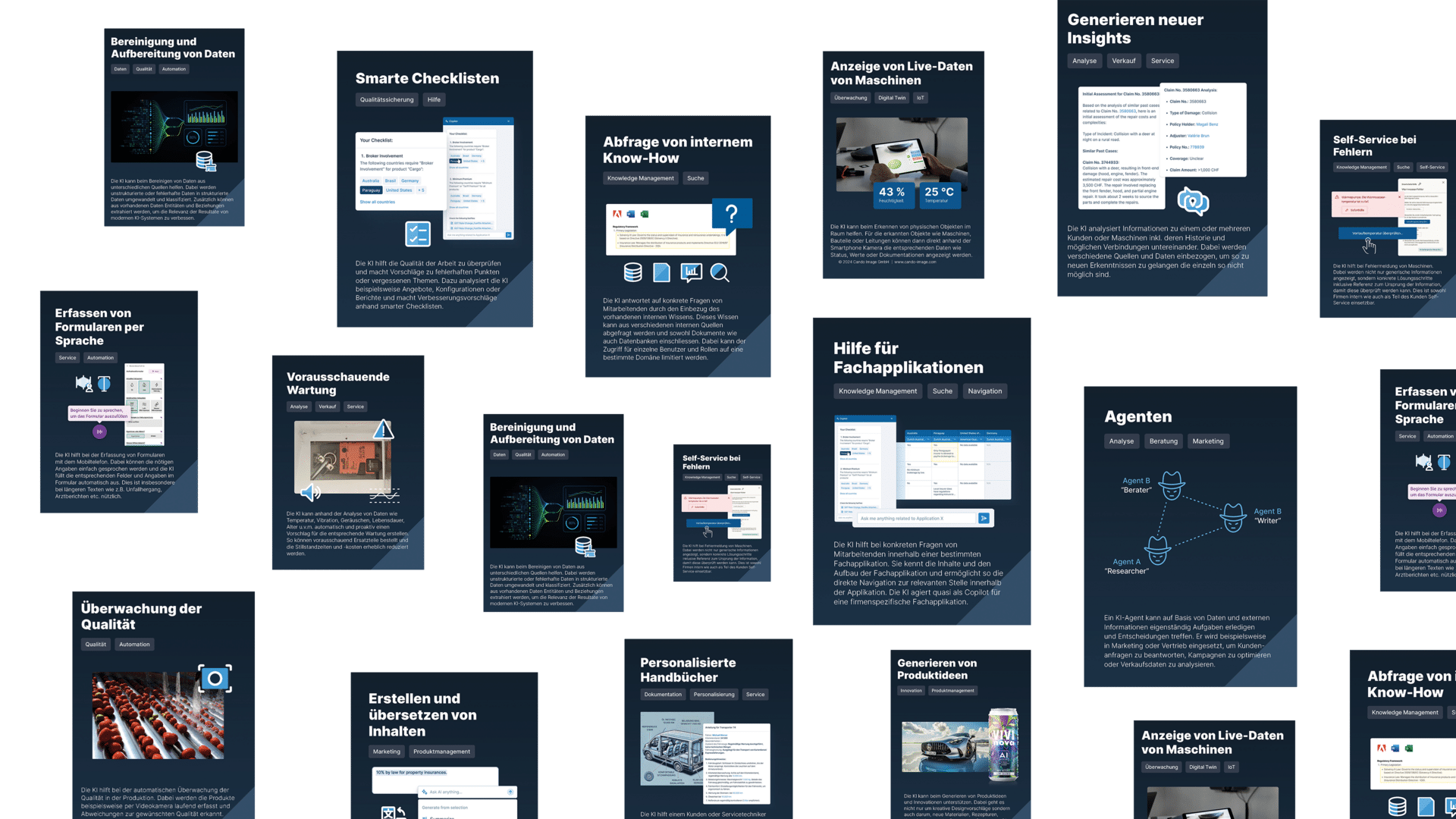The height and width of the screenshot is (819, 1456).
Task: Click the Qualitätssicherung tag in Smarte Checklisten
Action: 387,99
